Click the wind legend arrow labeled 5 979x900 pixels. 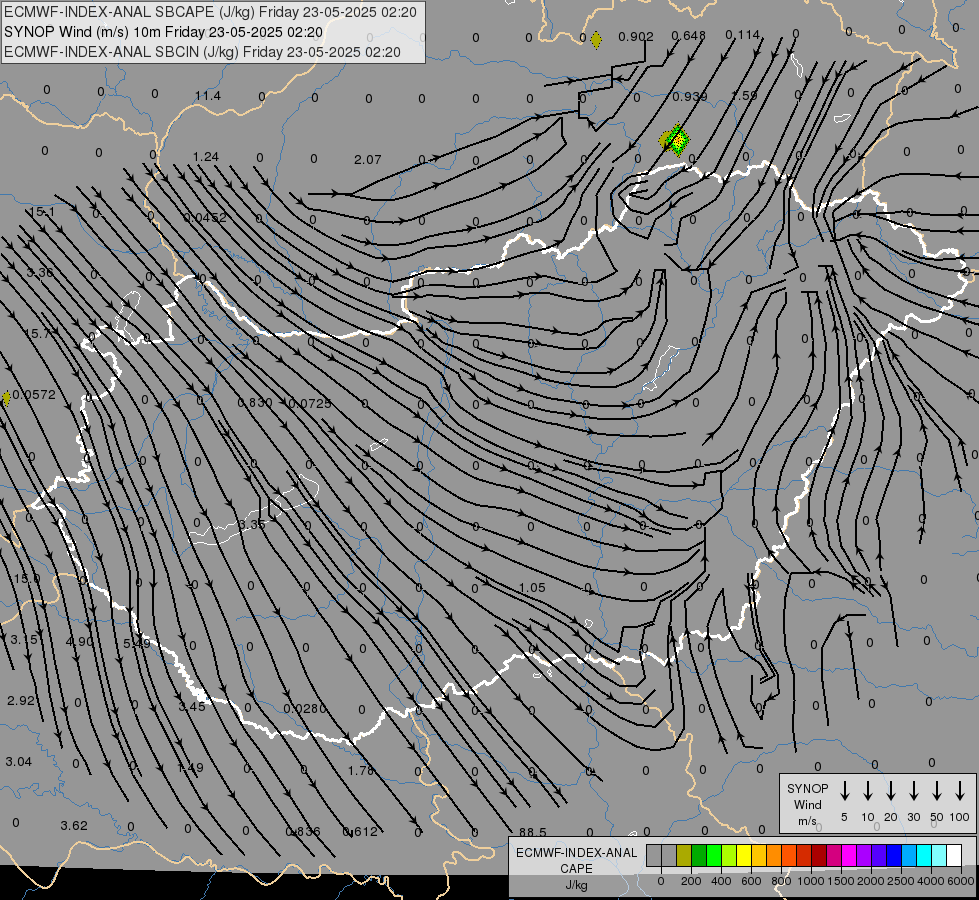coord(844,790)
